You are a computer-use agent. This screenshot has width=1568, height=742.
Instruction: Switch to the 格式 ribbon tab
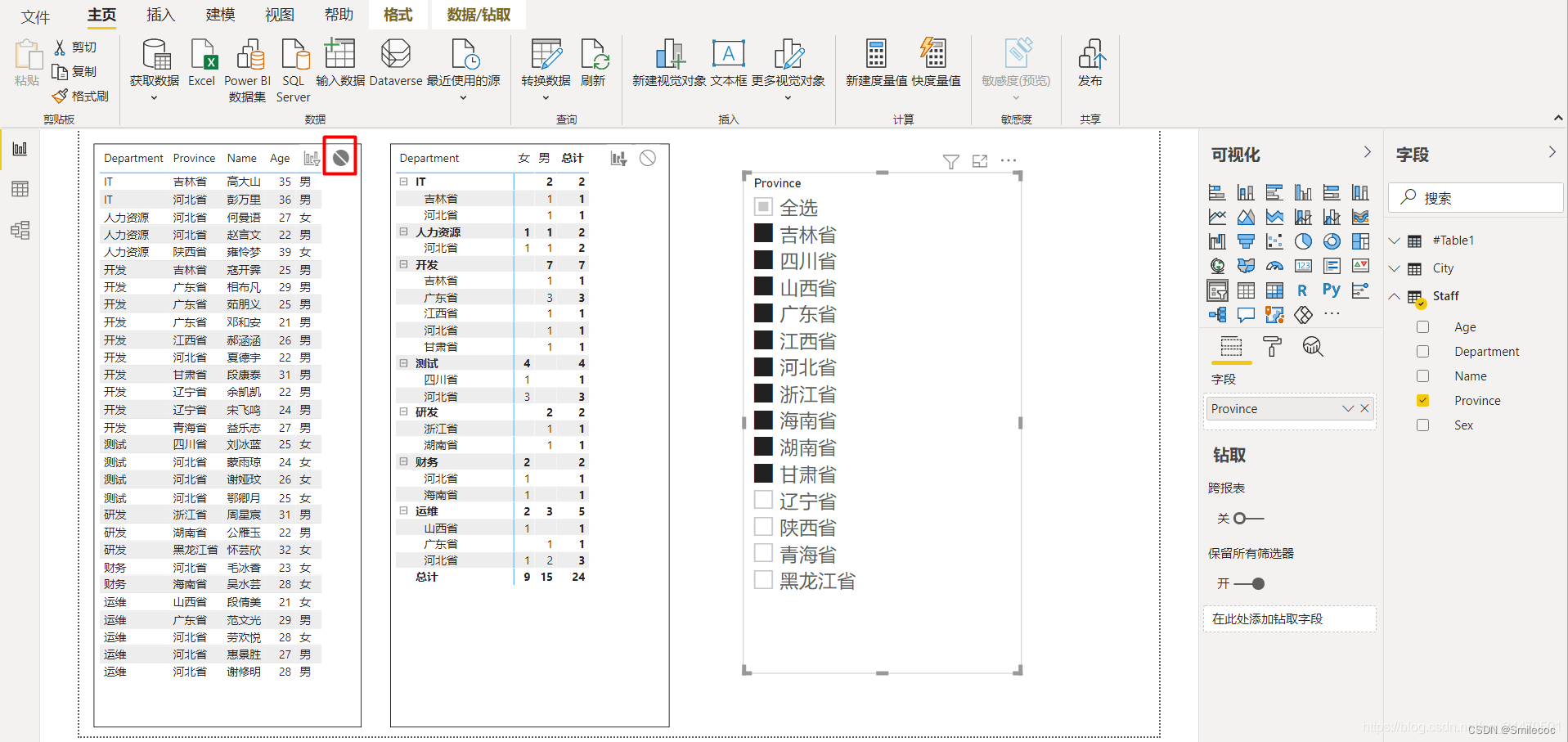pyautogui.click(x=398, y=15)
